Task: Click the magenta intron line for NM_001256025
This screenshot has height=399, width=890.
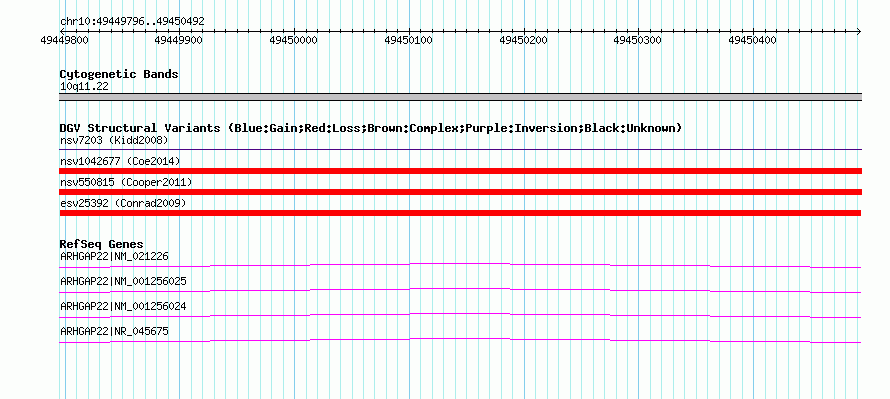Action: (x=460, y=290)
